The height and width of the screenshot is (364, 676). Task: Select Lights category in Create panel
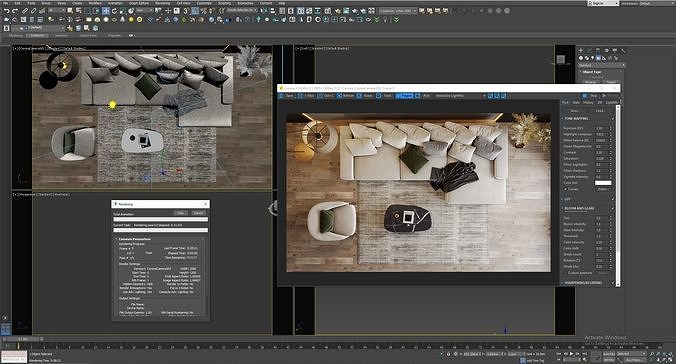coord(592,58)
